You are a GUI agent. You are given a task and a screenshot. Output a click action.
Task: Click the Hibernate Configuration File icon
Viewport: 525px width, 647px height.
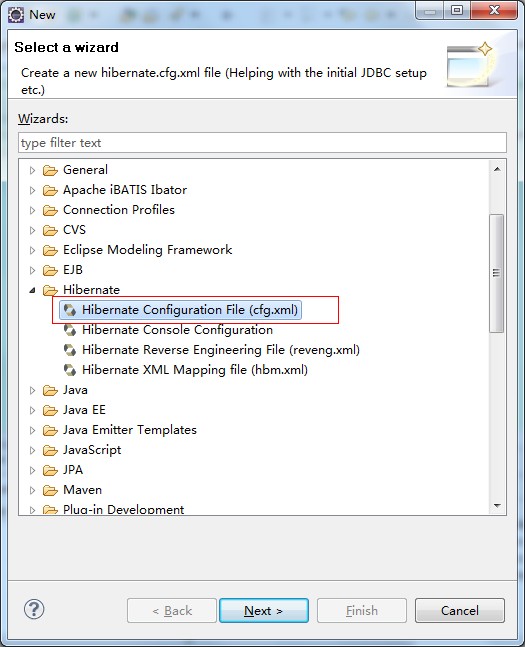[70, 310]
